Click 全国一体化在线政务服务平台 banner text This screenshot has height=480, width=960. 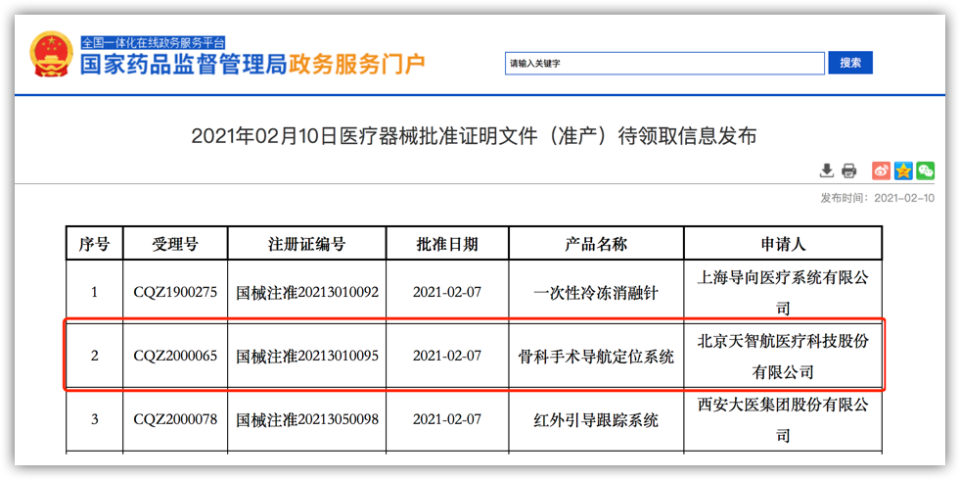tap(153, 43)
